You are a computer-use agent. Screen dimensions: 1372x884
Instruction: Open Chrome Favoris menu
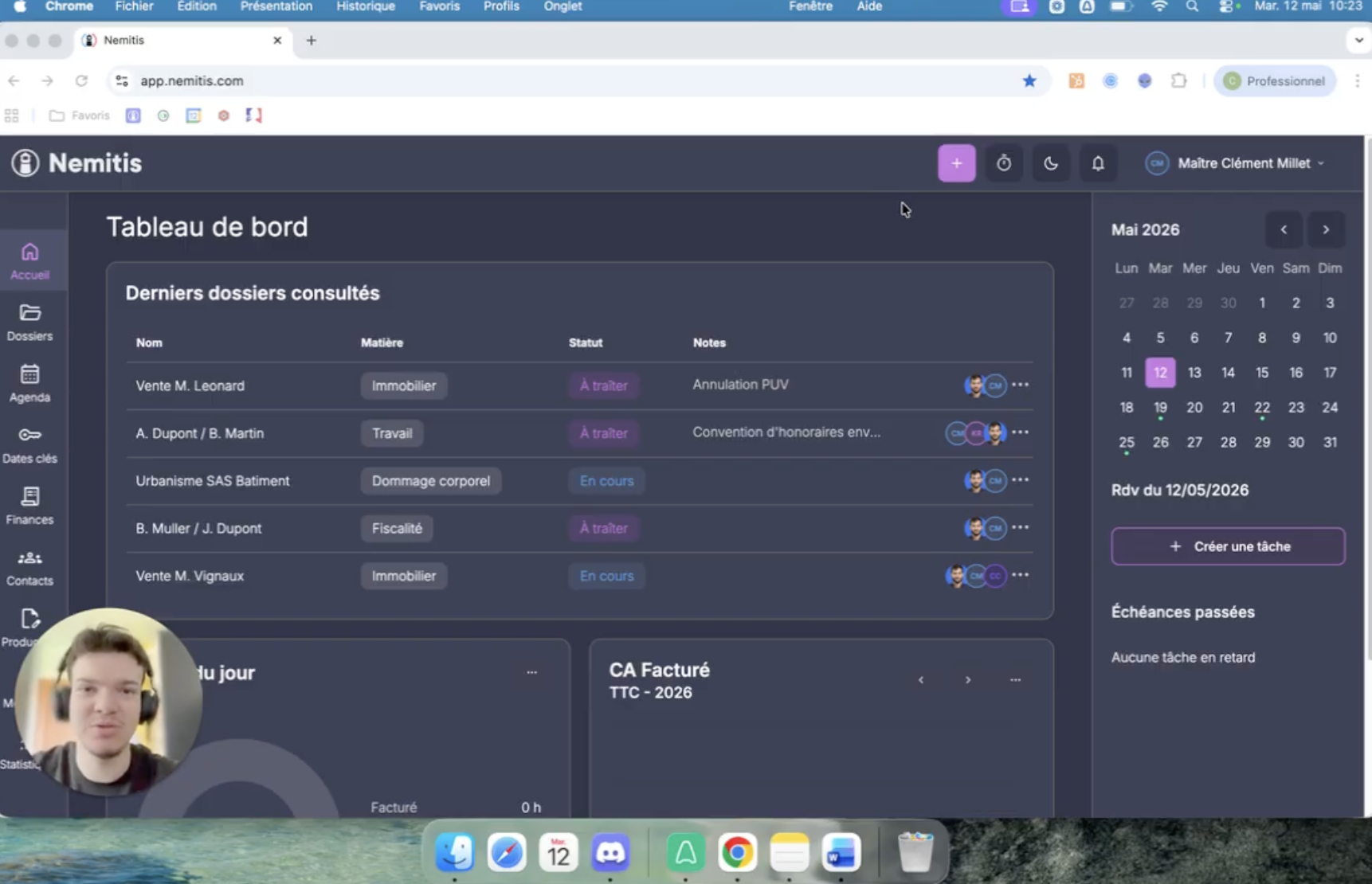click(x=439, y=6)
